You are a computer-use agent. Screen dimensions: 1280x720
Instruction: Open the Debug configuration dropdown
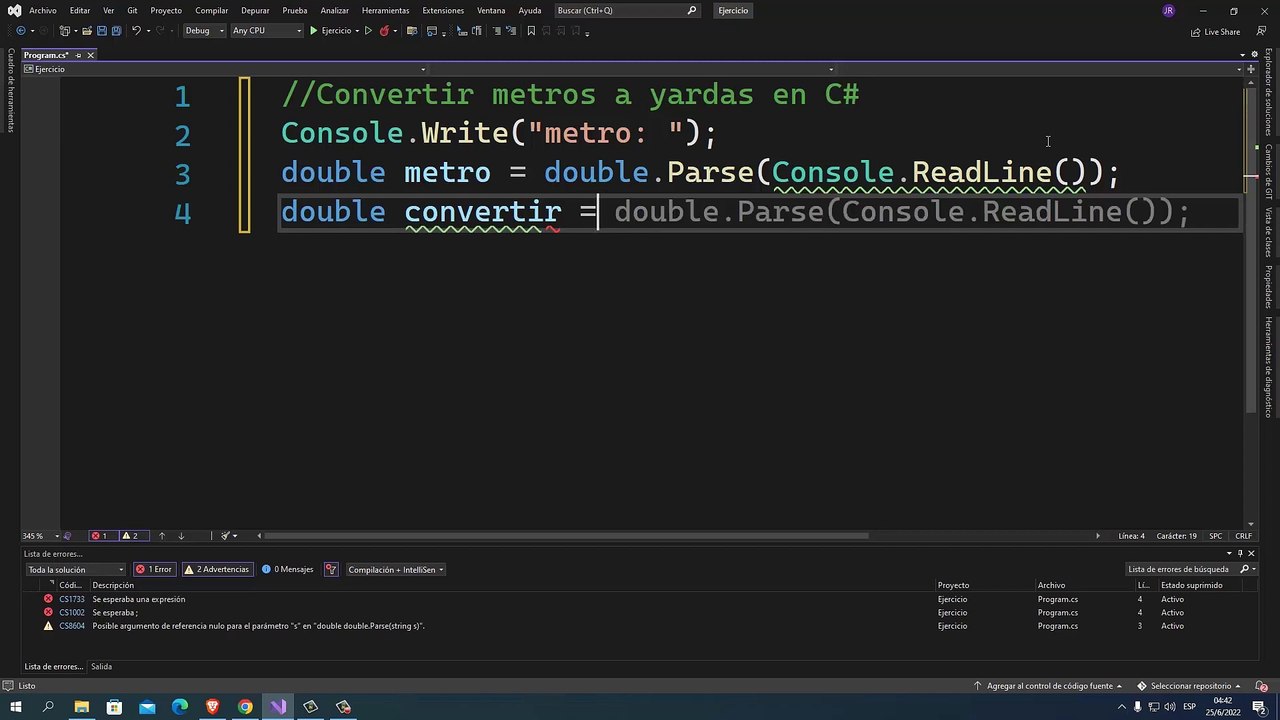[204, 31]
